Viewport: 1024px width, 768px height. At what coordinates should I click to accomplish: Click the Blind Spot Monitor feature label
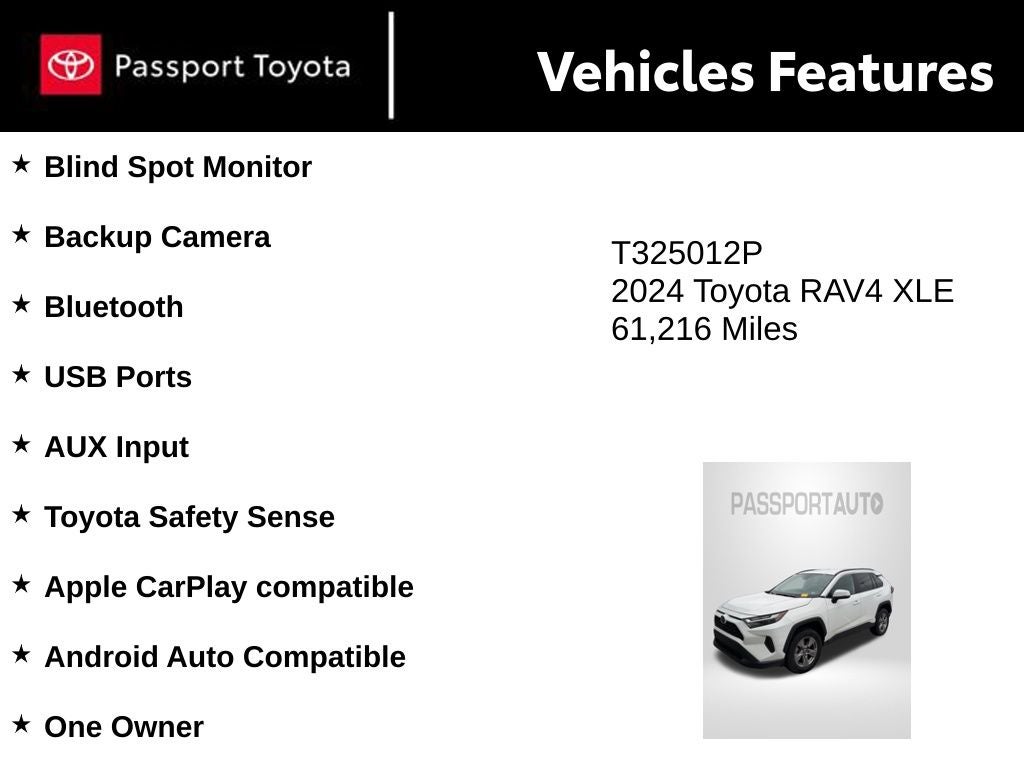(x=178, y=167)
